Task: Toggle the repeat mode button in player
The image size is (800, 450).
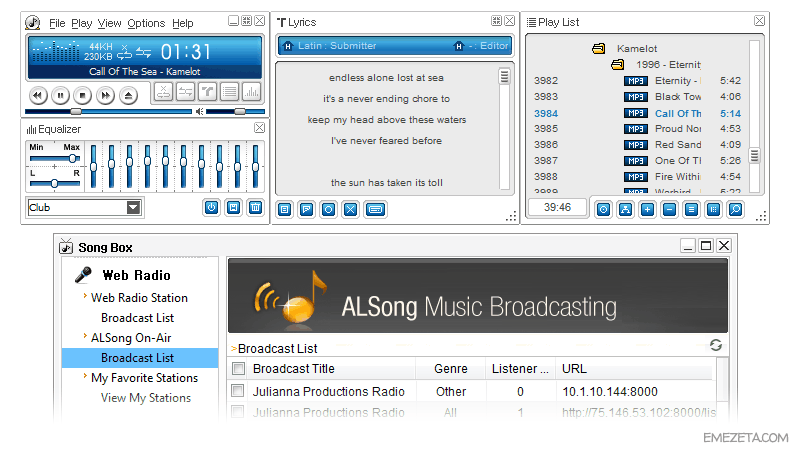Action: (x=163, y=92)
